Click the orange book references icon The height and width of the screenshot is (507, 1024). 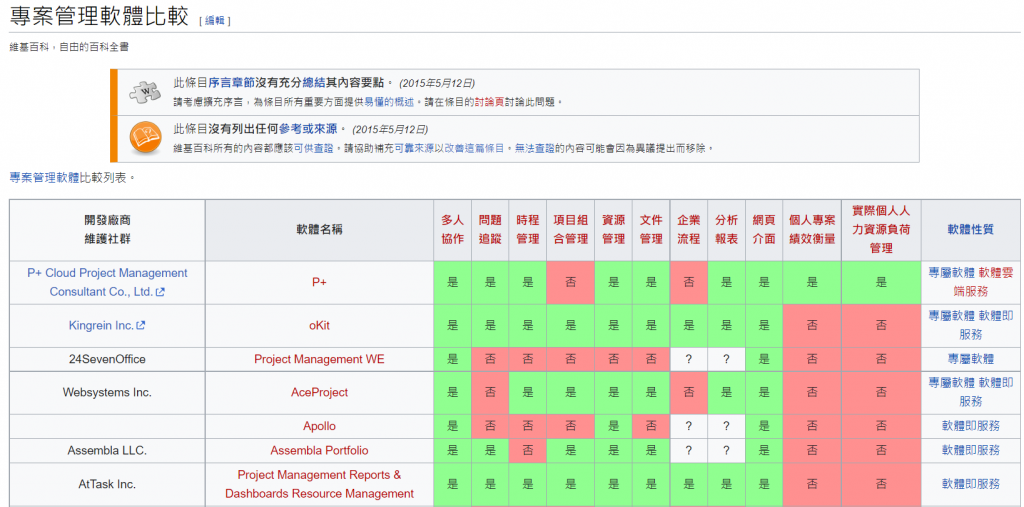[145, 139]
